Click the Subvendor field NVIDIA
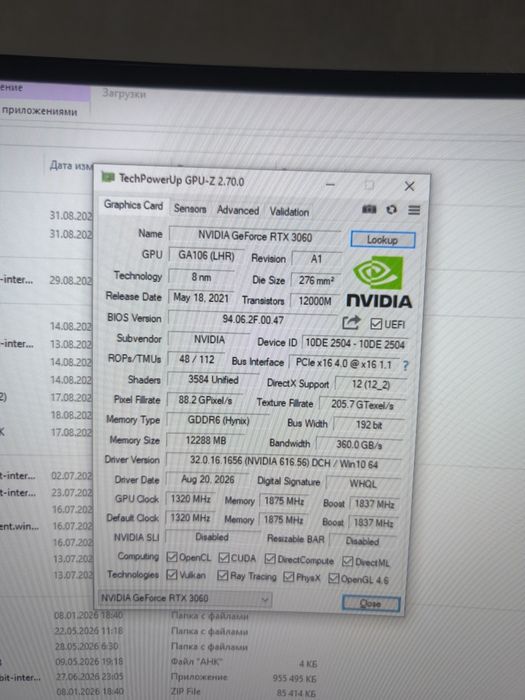Screen dimensions: 525x700 click(208, 340)
